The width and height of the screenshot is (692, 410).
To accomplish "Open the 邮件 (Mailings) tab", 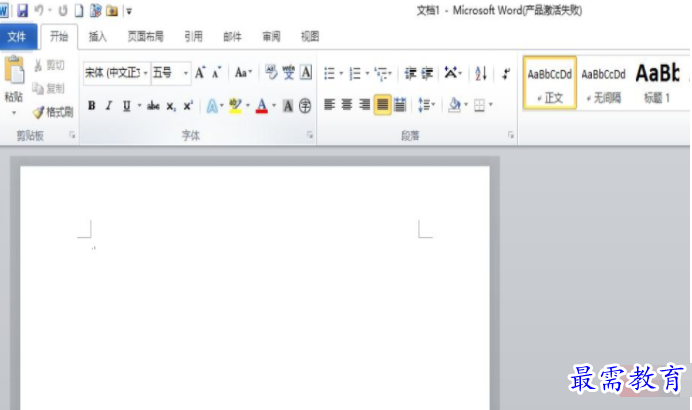I will click(x=232, y=37).
